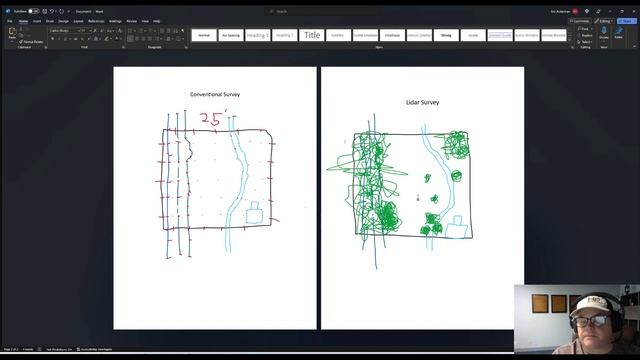Toggle Subscript formatting
640x360 pixels.
pyautogui.click(x=82, y=39)
